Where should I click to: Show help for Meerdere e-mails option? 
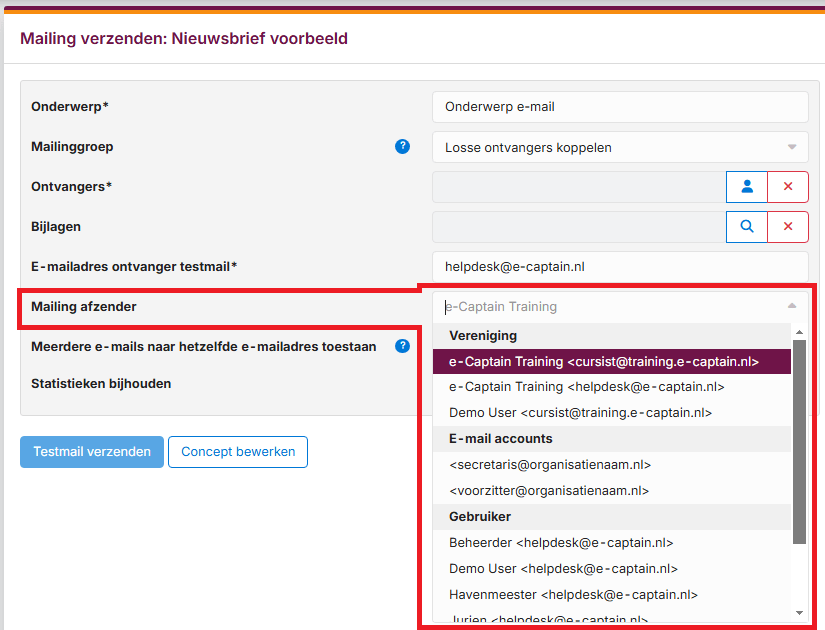point(403,346)
